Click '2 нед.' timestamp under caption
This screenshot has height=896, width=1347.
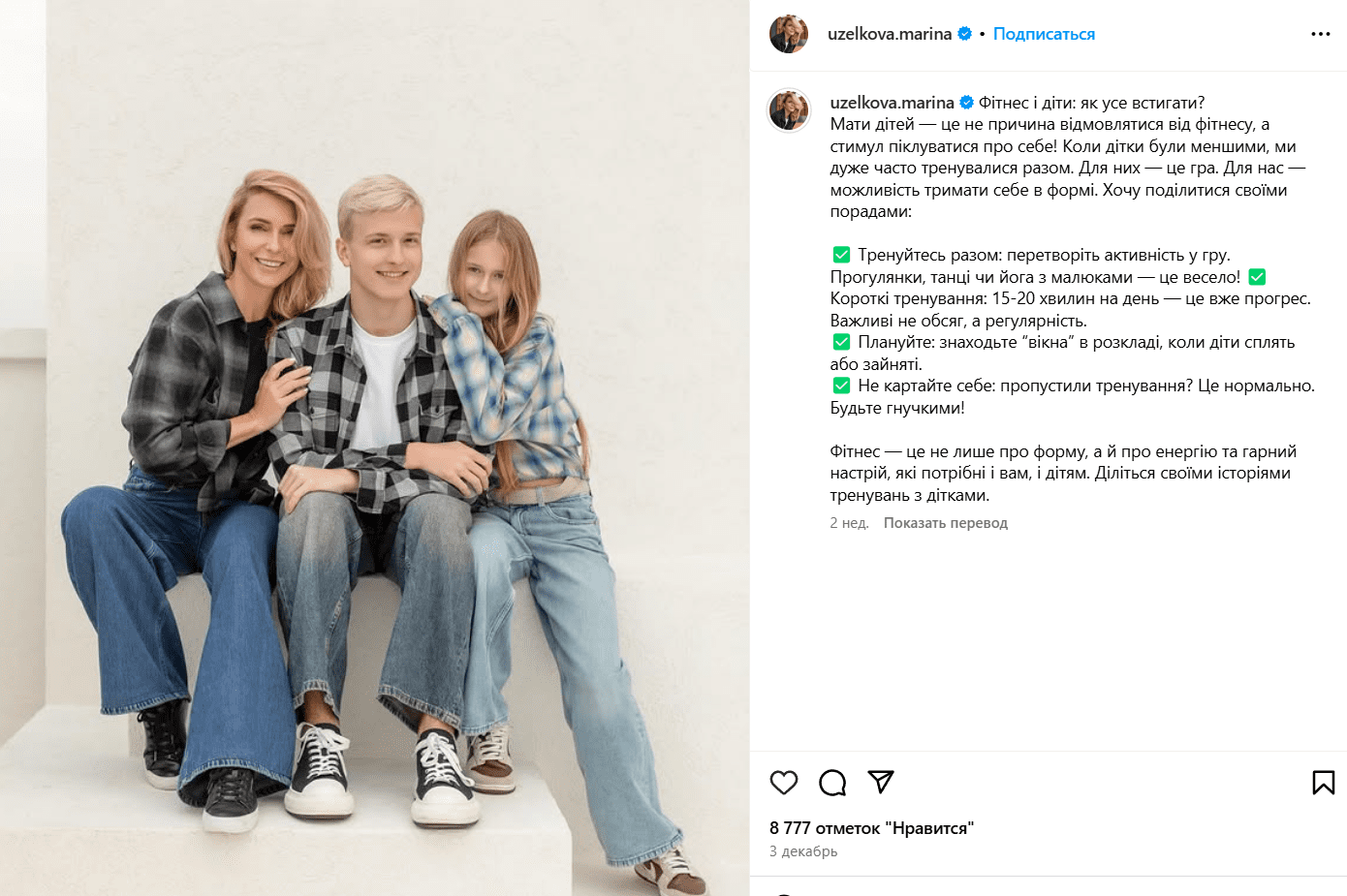849,523
